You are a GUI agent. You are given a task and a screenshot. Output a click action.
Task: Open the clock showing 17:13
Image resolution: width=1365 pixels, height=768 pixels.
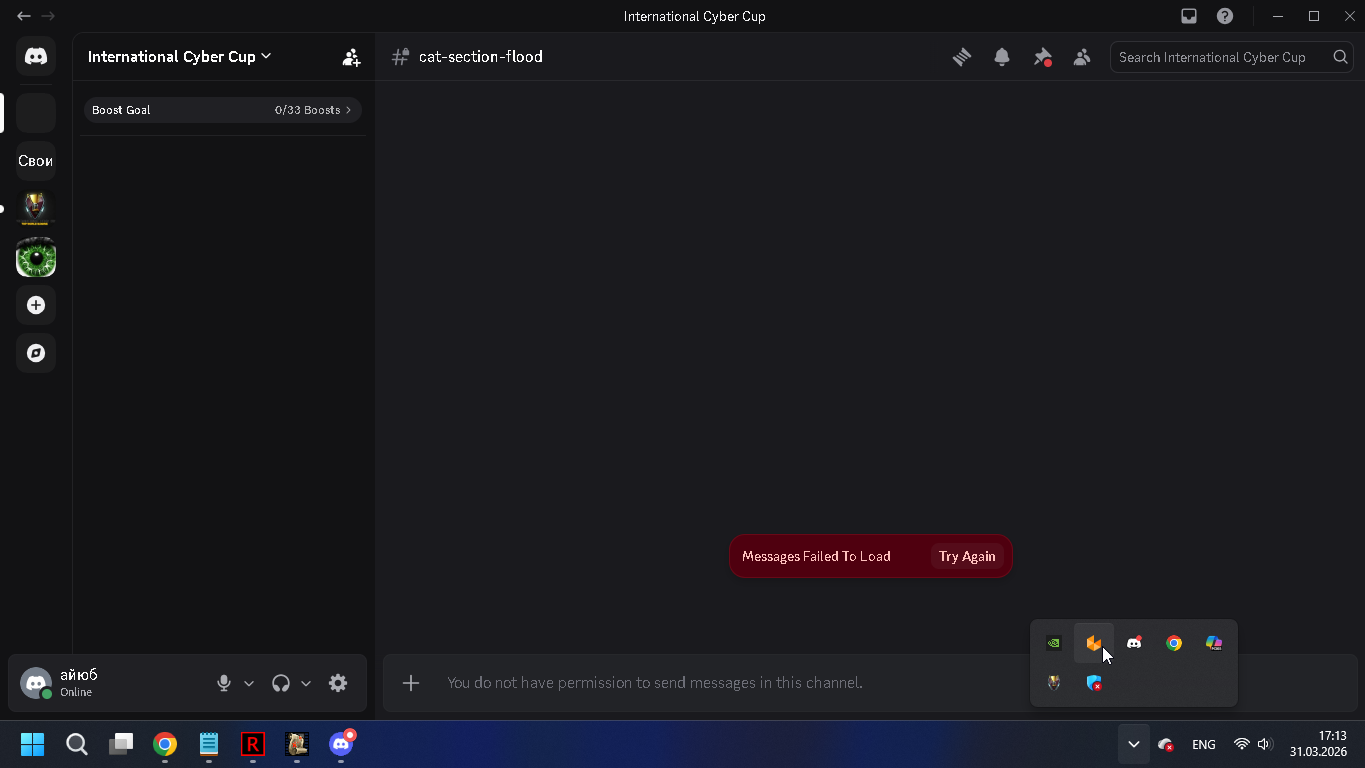(x=1318, y=744)
